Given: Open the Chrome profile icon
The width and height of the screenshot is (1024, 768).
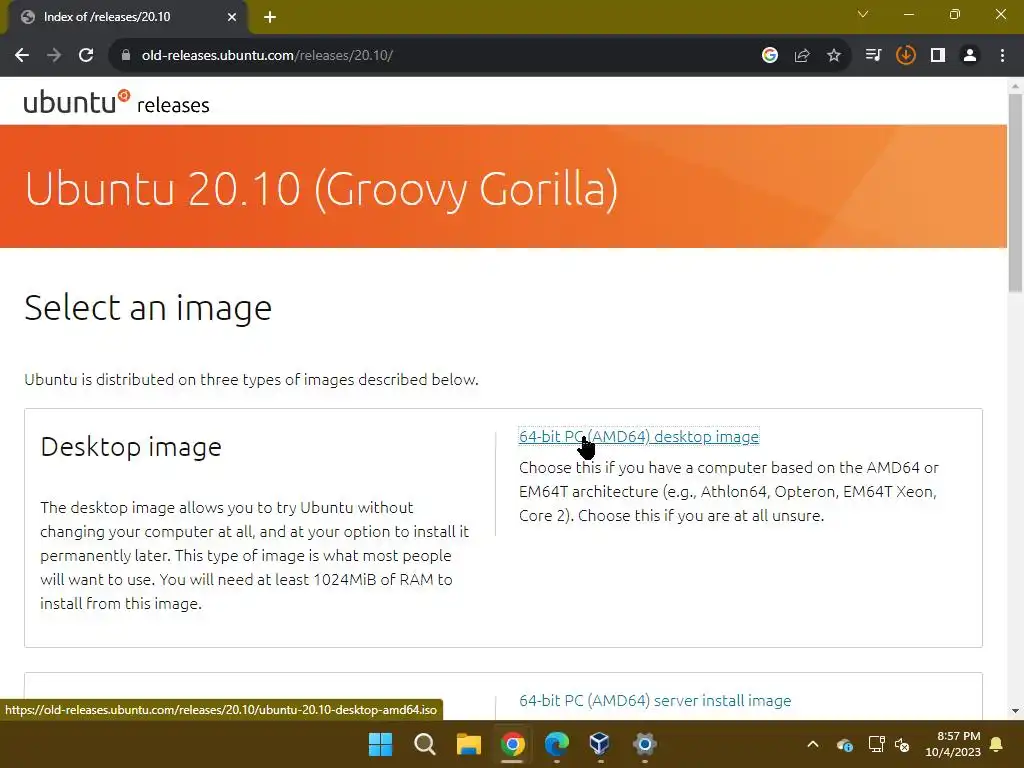Looking at the screenshot, I should 970,56.
